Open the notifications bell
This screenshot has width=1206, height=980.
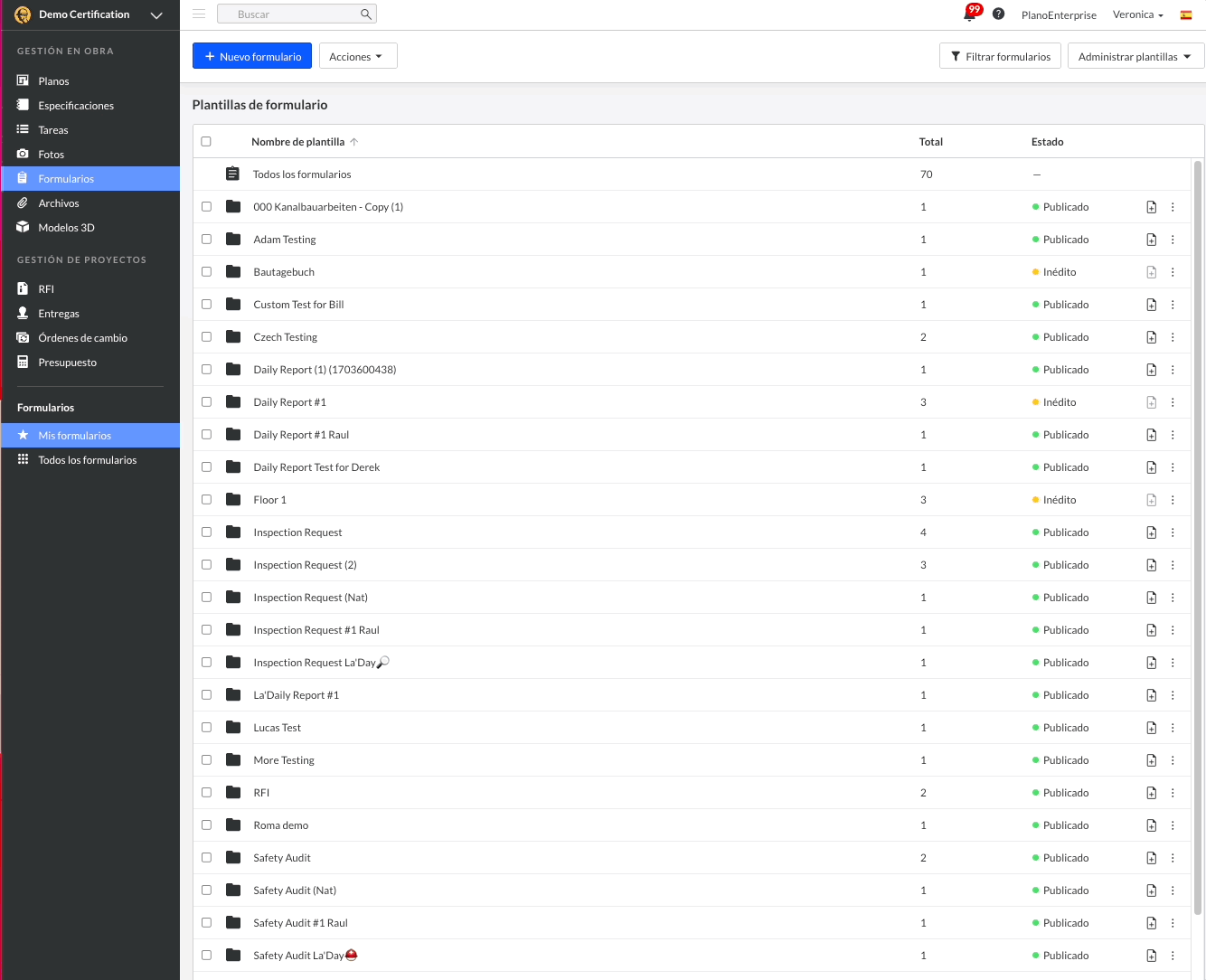[x=969, y=14]
